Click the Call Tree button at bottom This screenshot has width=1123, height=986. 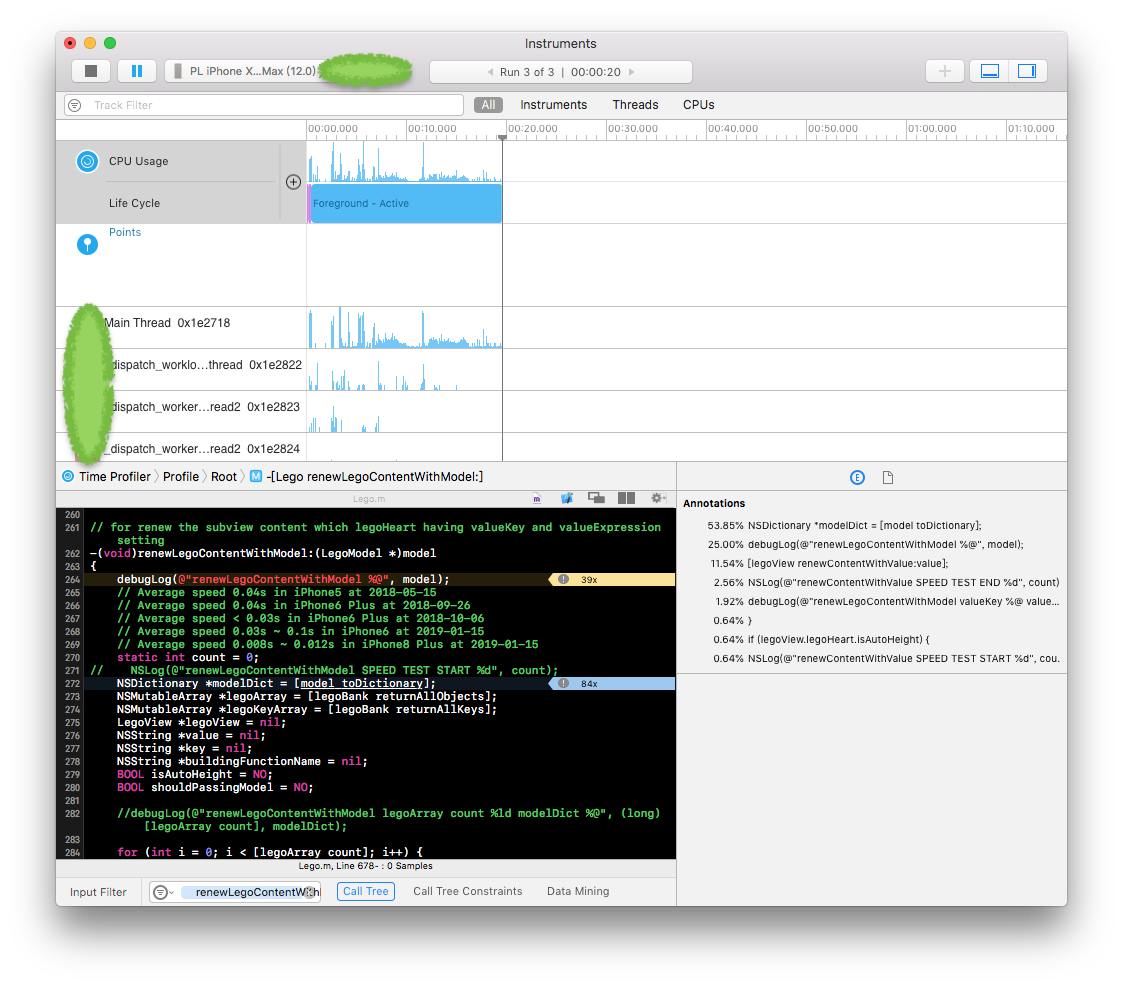tap(365, 891)
